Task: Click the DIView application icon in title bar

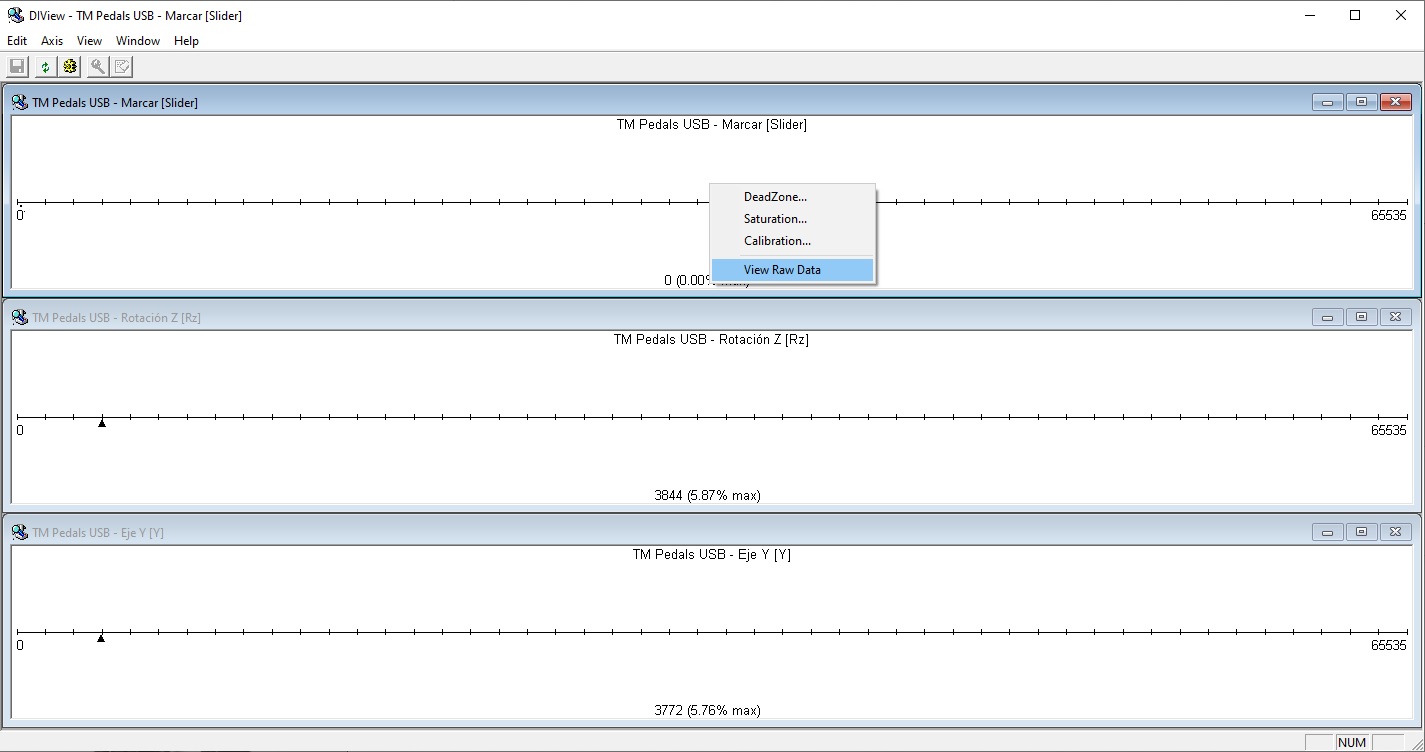Action: coord(15,15)
